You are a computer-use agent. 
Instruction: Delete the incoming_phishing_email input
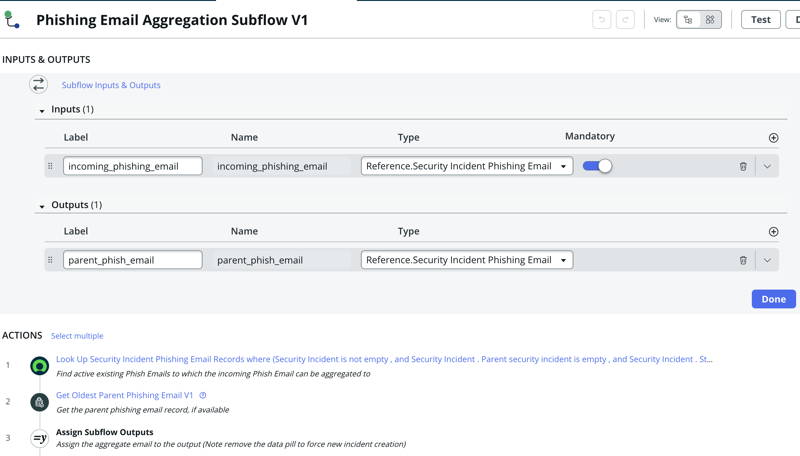coord(743,166)
